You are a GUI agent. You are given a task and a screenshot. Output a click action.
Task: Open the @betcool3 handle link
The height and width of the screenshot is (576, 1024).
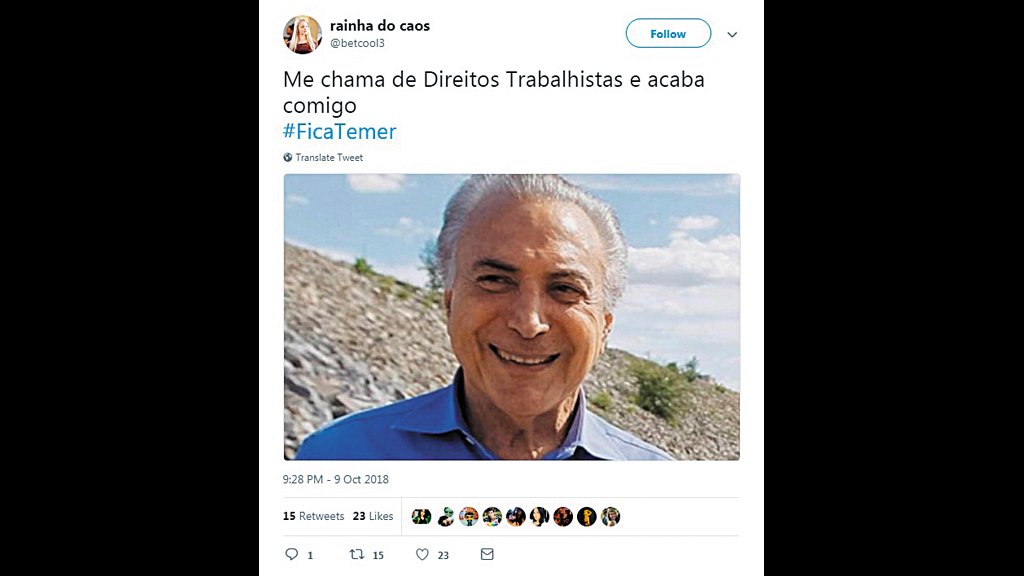(x=357, y=43)
